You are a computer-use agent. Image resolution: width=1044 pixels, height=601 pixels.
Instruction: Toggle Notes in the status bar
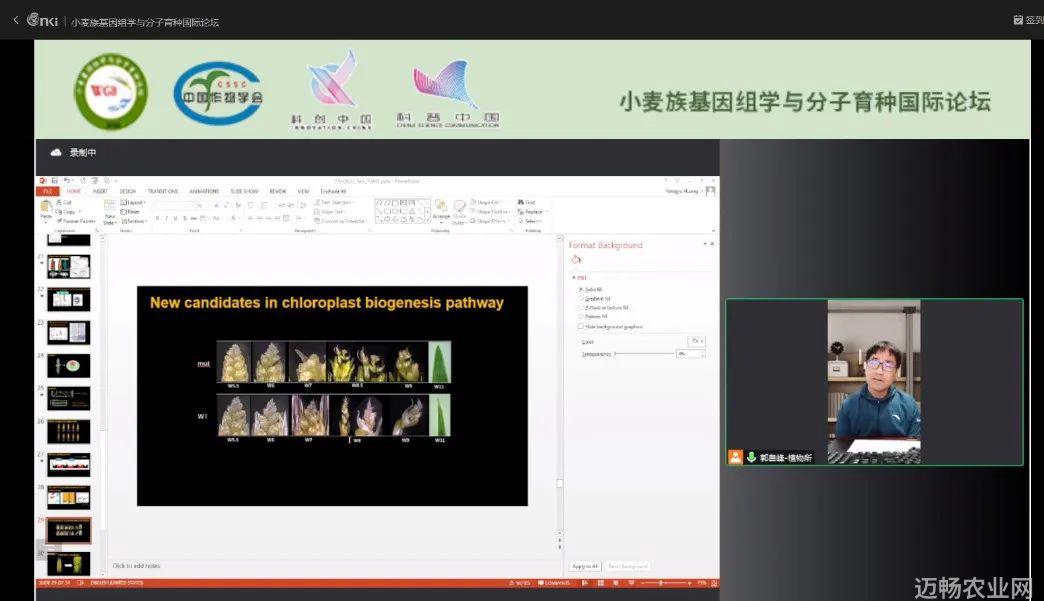pos(520,583)
